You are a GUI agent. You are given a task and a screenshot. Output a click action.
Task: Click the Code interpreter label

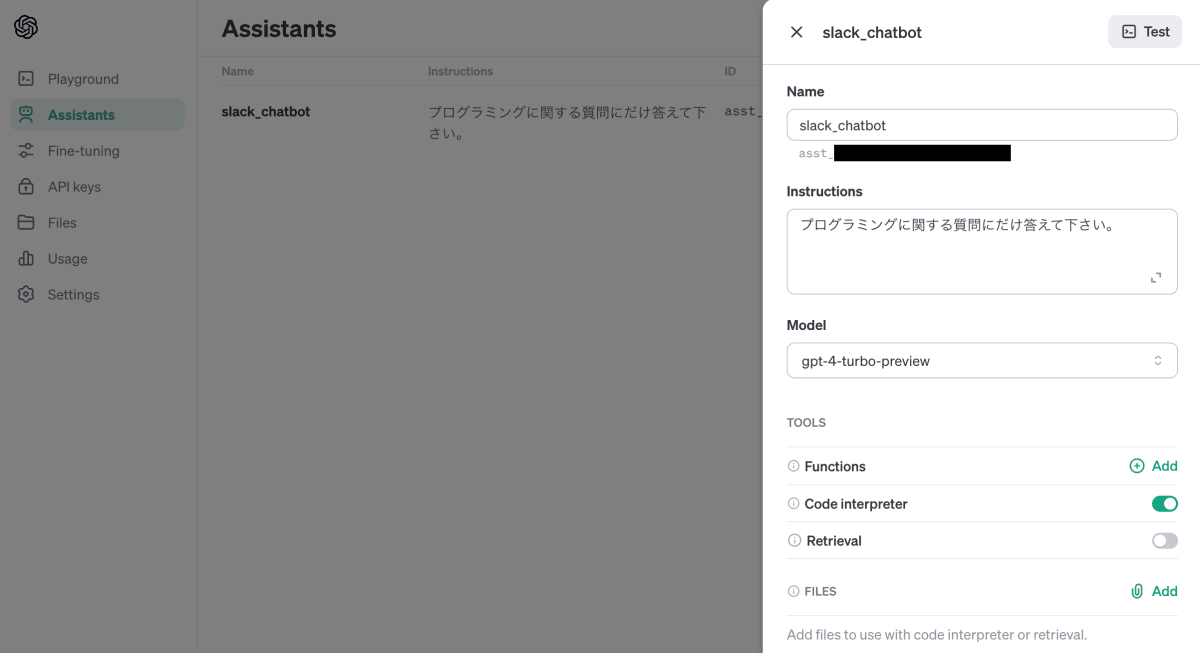click(x=856, y=504)
